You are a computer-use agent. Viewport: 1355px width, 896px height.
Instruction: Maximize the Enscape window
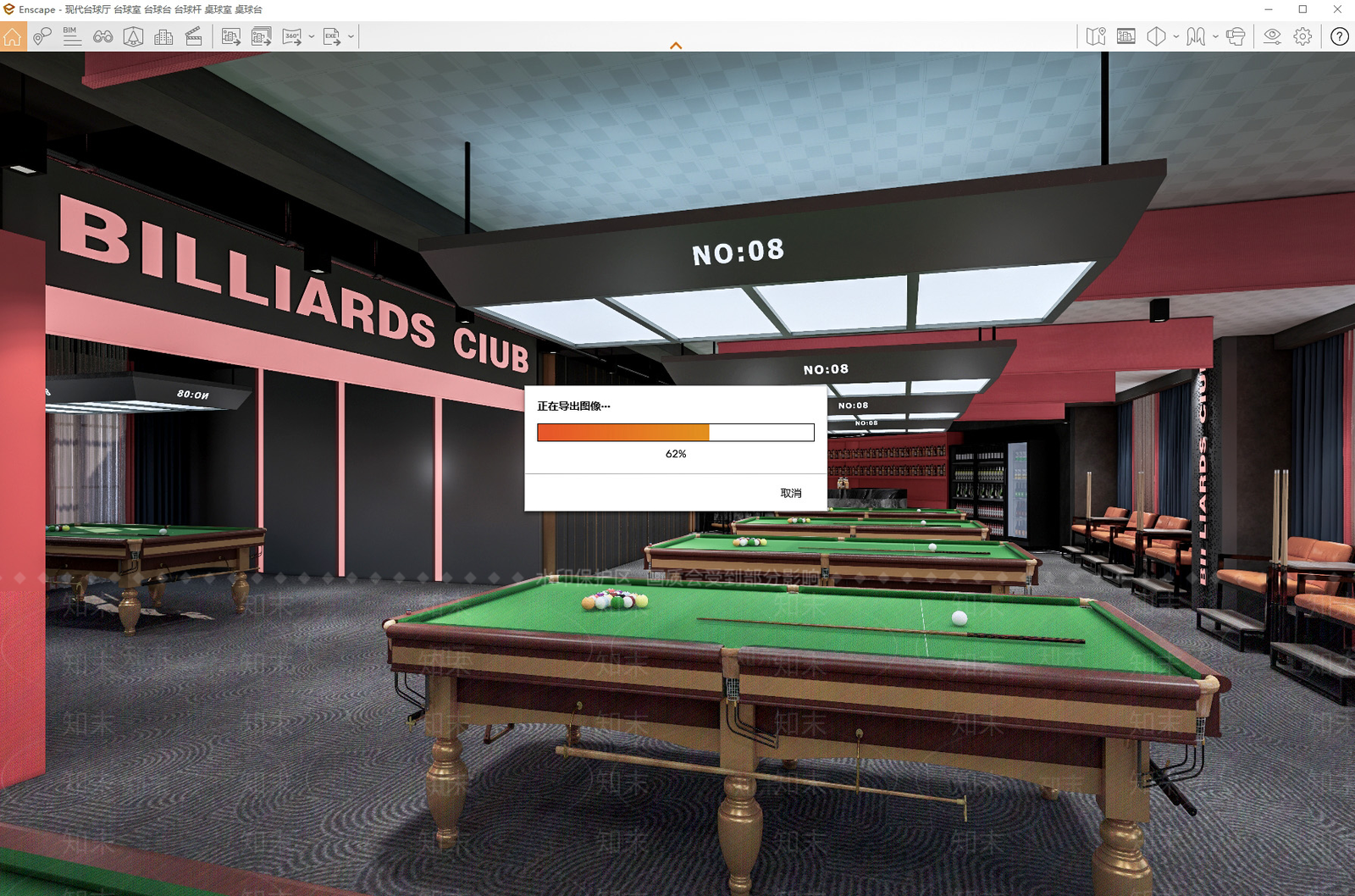point(1302,9)
